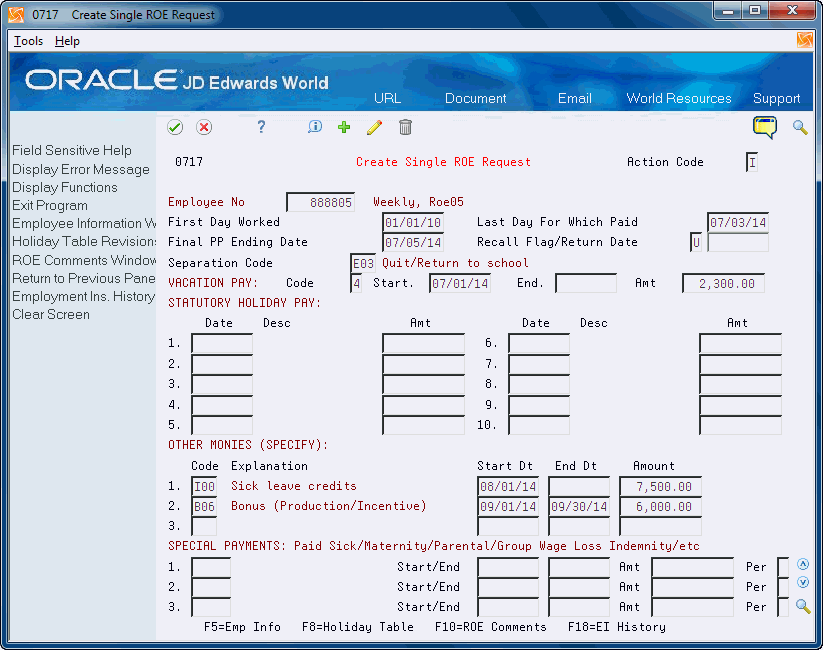823x650 pixels.
Task: Open the Help menu
Action: click(67, 41)
